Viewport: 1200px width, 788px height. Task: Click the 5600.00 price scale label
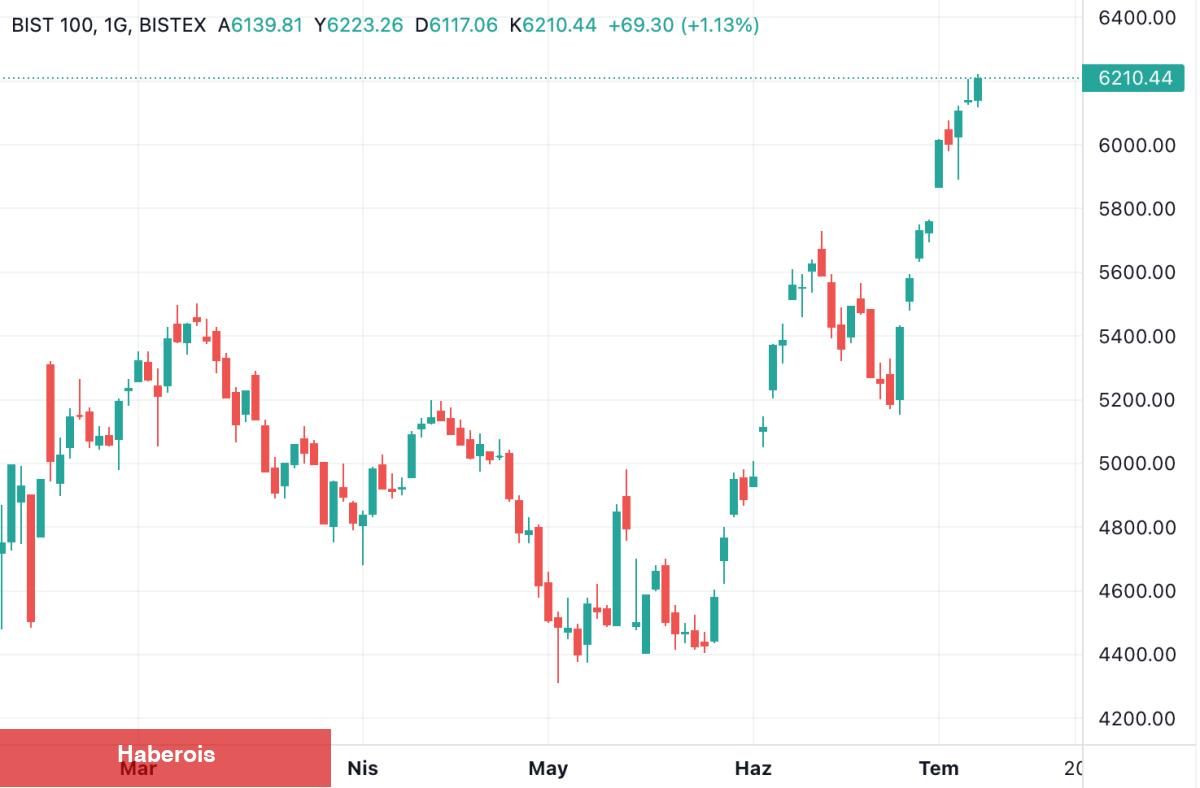point(1136,272)
